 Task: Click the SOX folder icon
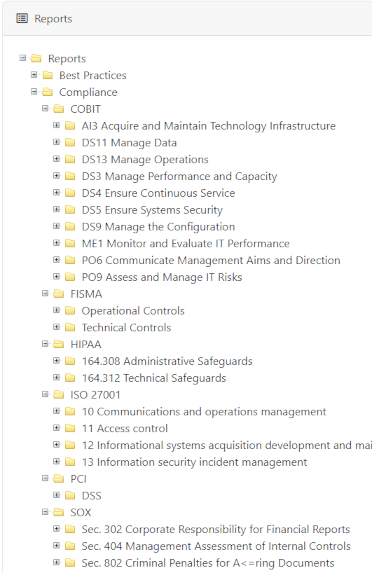(x=58, y=512)
